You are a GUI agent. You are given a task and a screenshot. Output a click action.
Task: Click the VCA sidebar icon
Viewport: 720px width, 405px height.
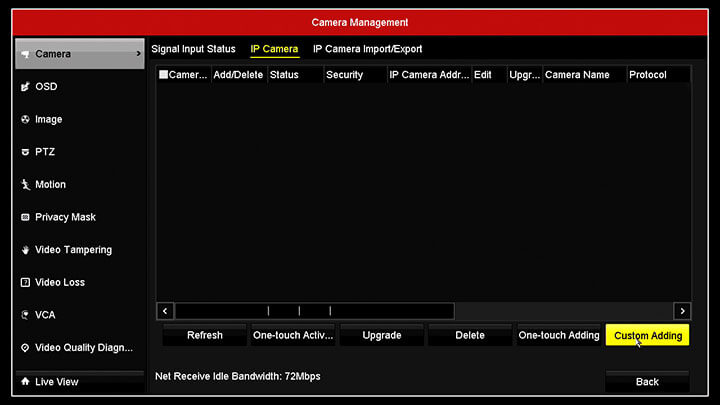(25, 315)
